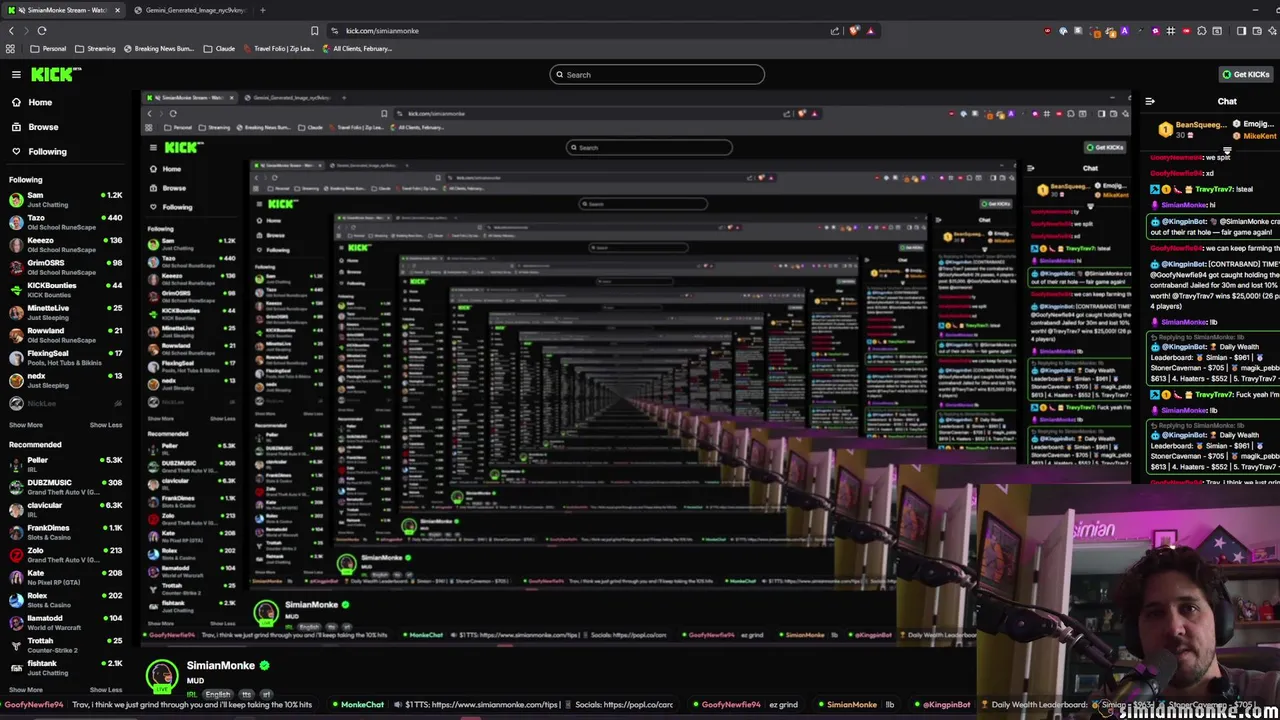Screen dimensions: 1280x720
Task: Click SimianMonke channel name below the player
Action: click(221, 666)
